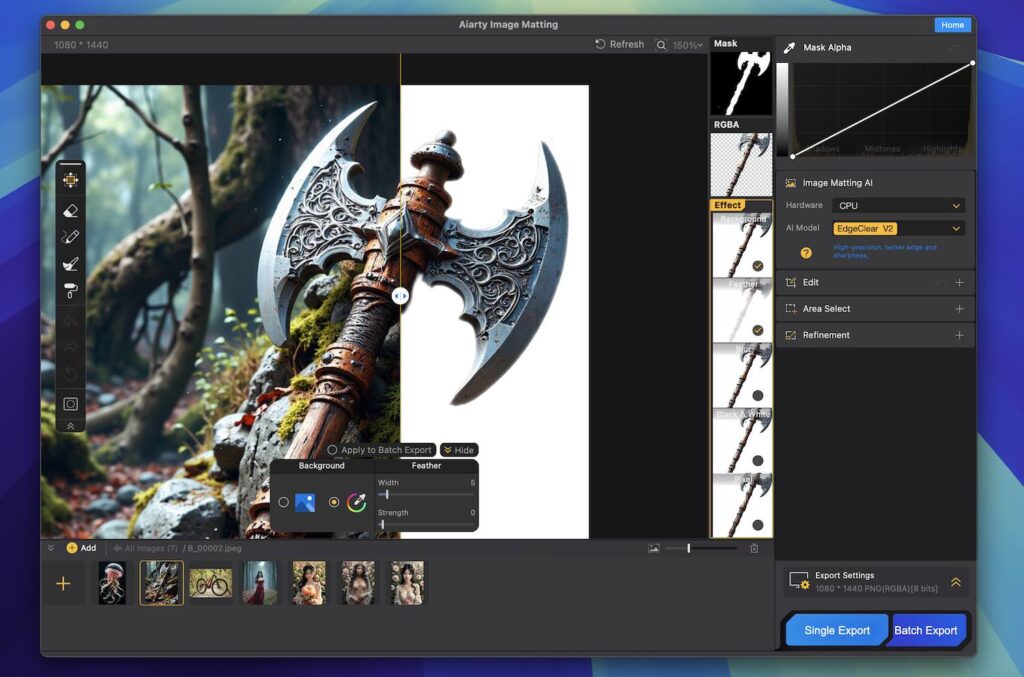Open the AI Model EdgeClear V2 dropdown
This screenshot has width=1024, height=677.
[899, 228]
